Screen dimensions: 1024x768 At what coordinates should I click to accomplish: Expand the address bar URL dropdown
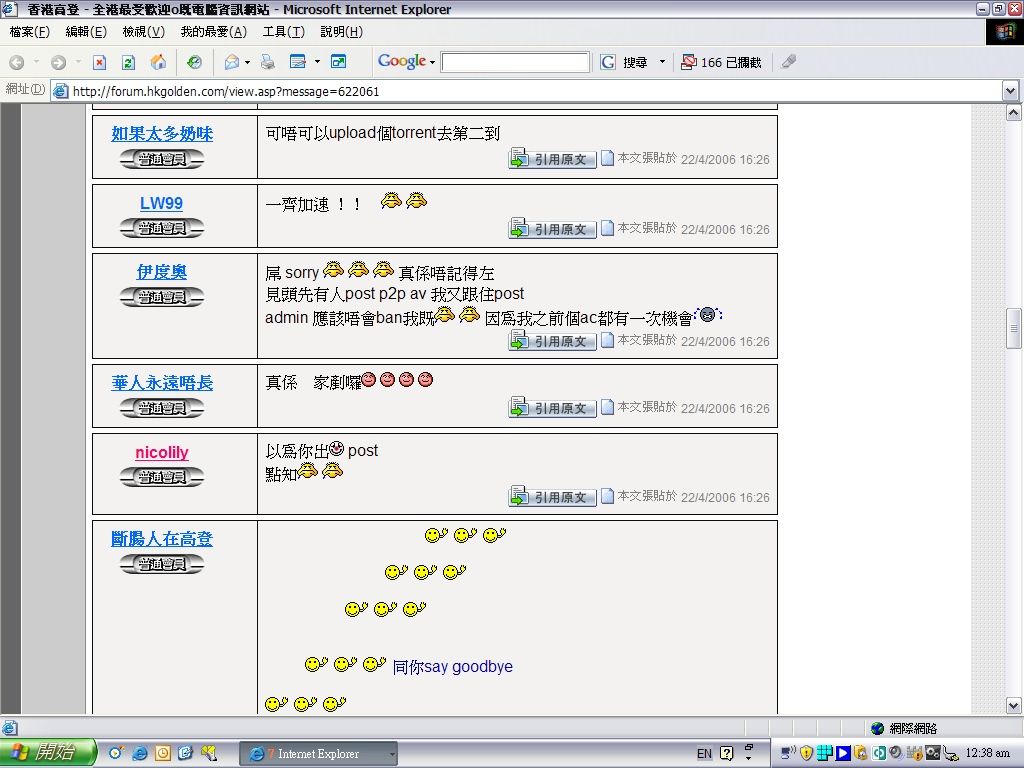click(x=1010, y=91)
